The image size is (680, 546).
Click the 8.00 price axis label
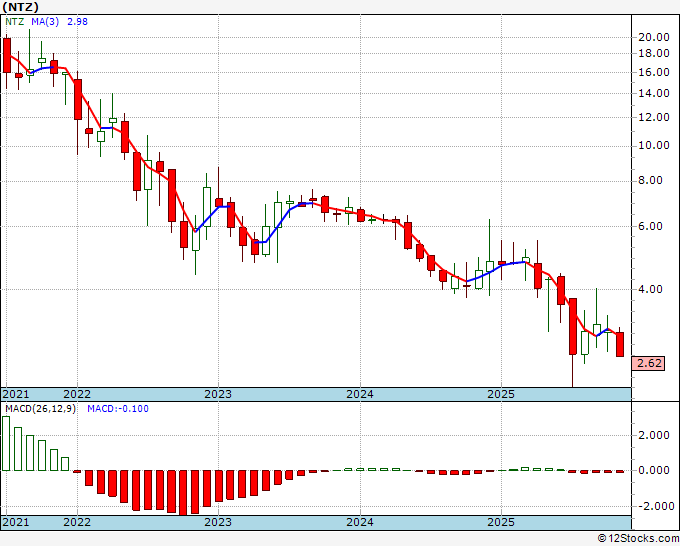[x=651, y=180]
